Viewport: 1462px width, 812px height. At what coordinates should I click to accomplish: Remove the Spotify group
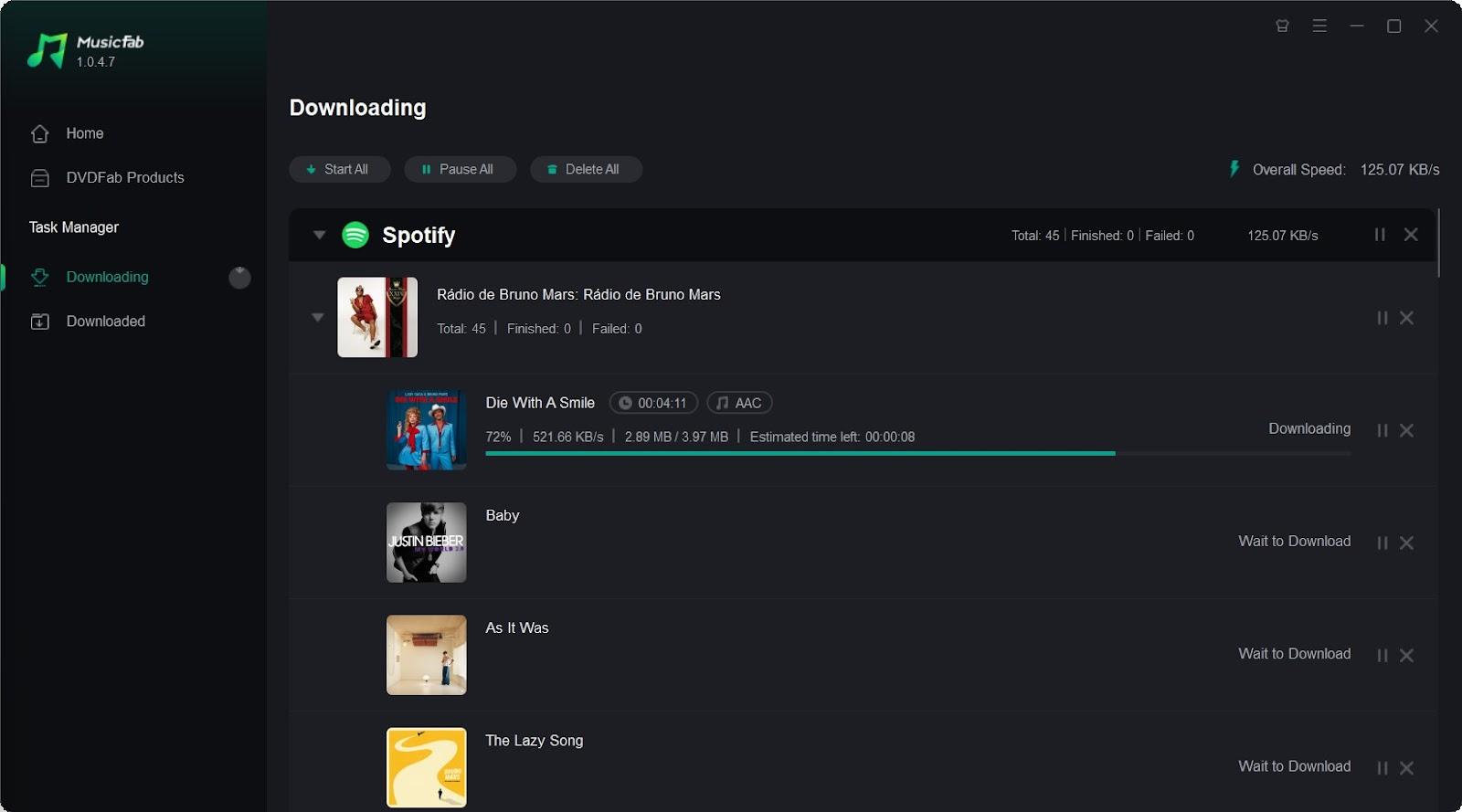(1411, 235)
